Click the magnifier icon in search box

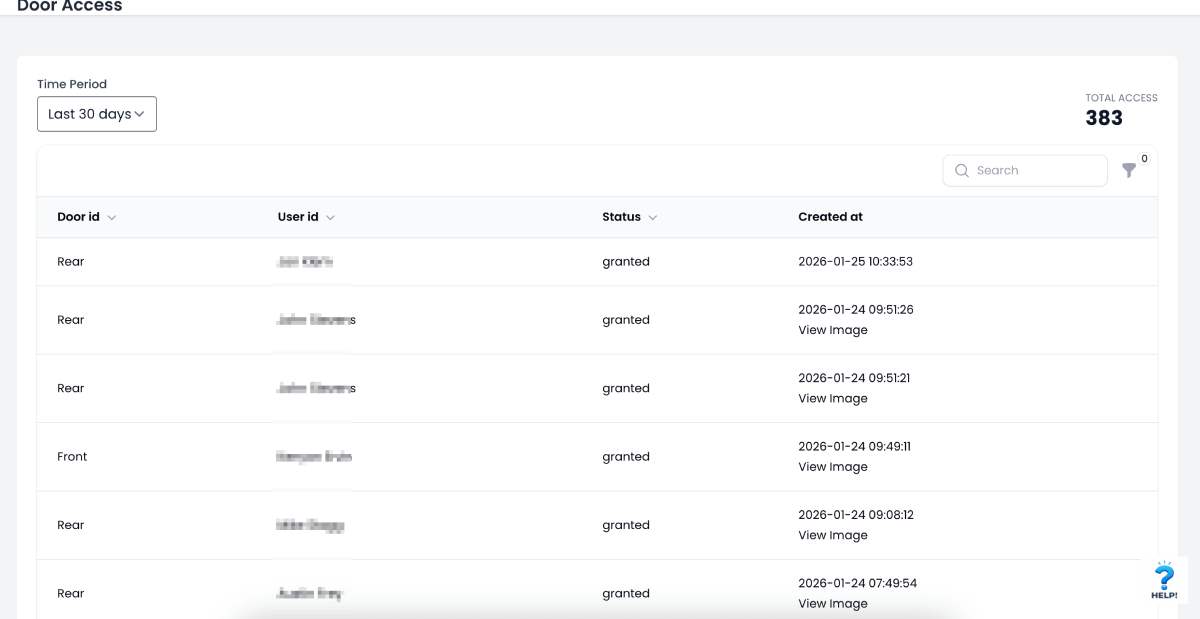(962, 171)
